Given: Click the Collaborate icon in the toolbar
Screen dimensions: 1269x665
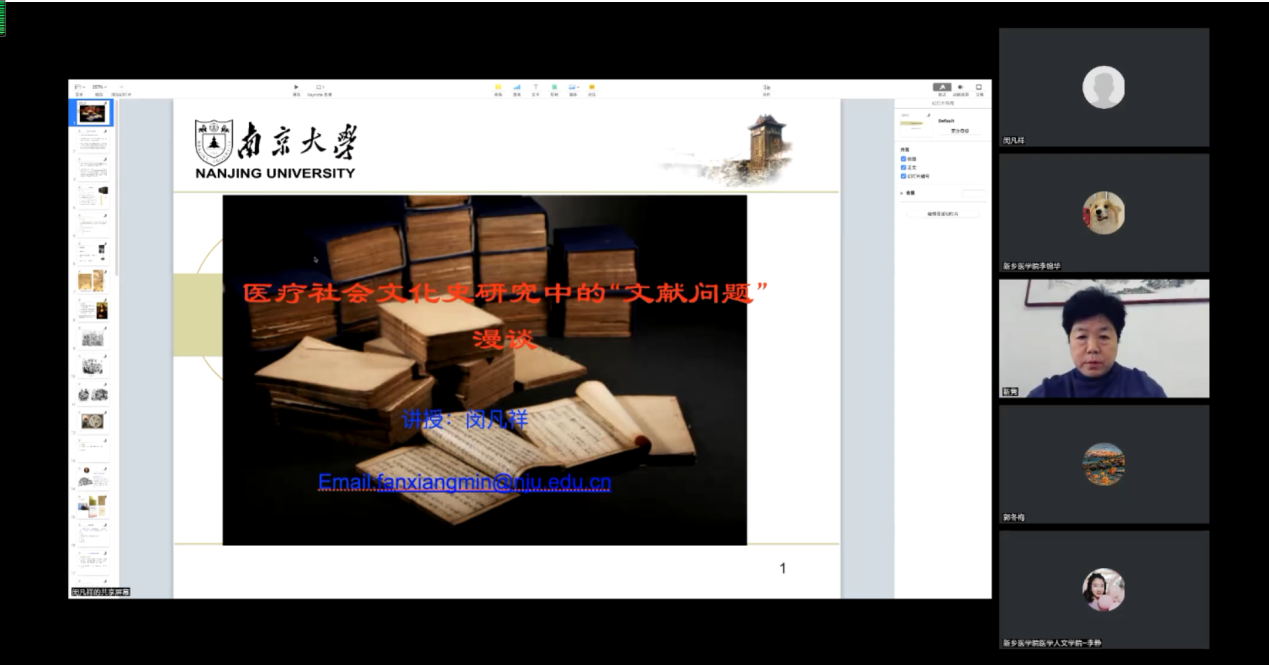Looking at the screenshot, I should [767, 88].
